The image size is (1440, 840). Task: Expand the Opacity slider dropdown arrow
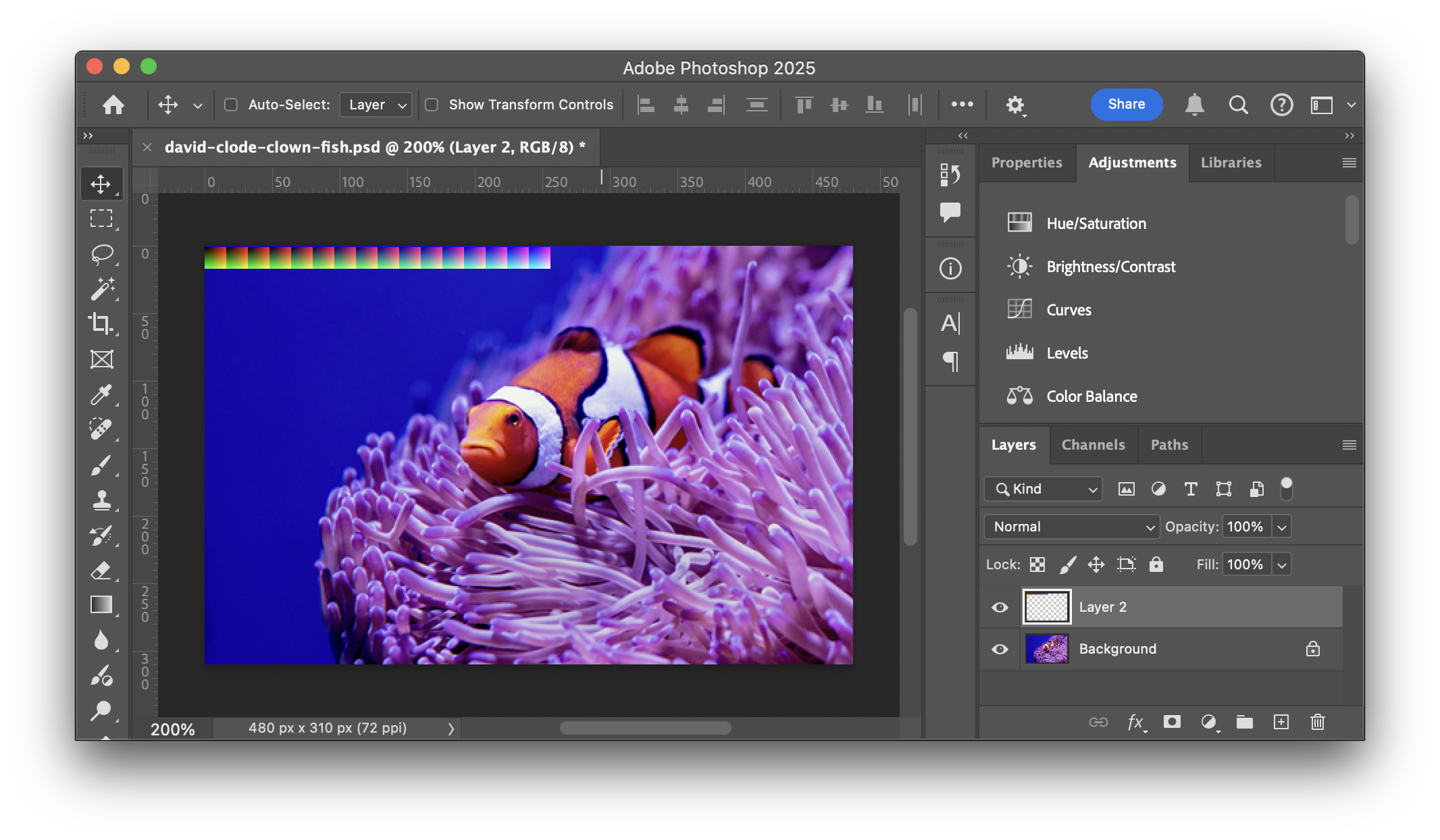pos(1282,527)
